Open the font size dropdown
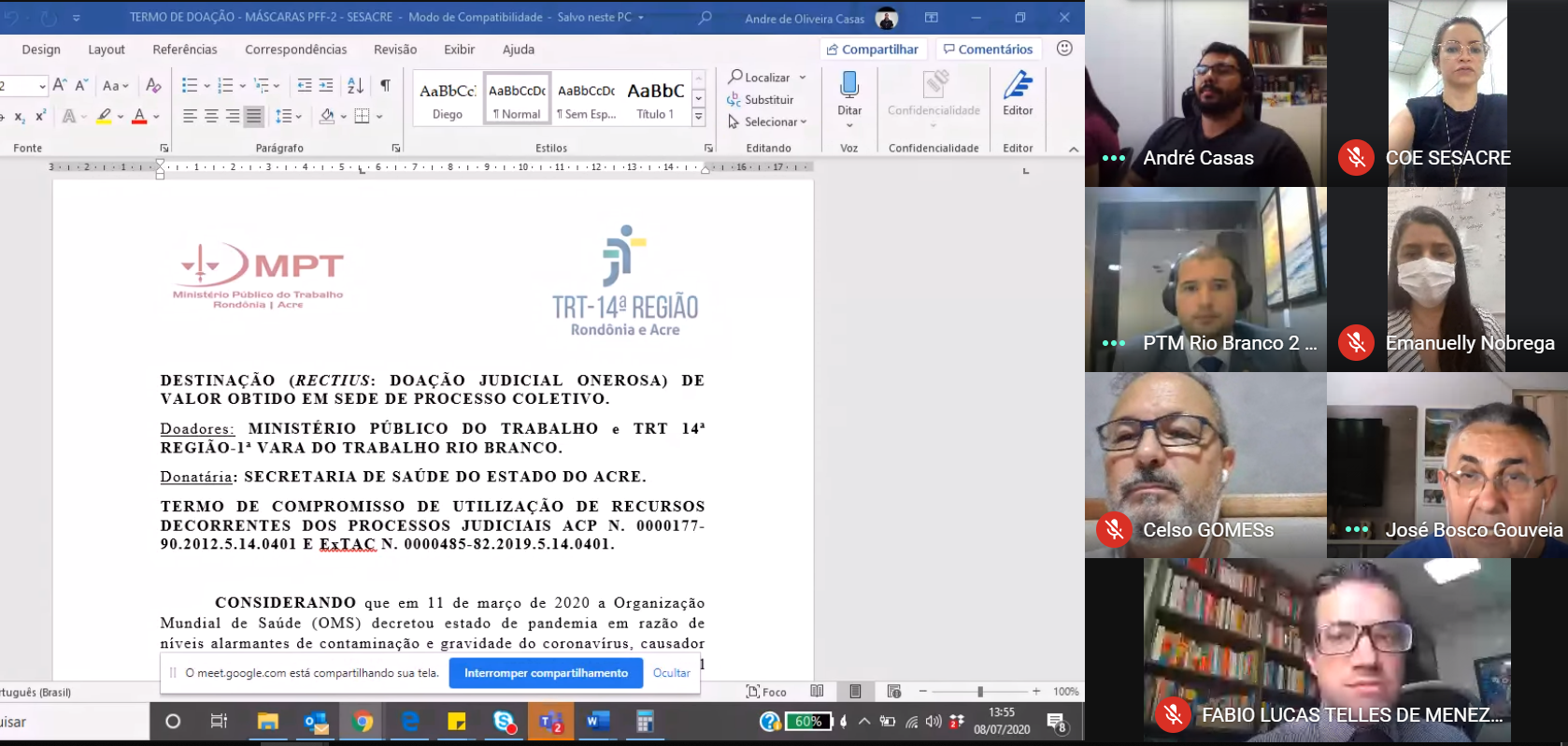 click(x=42, y=86)
